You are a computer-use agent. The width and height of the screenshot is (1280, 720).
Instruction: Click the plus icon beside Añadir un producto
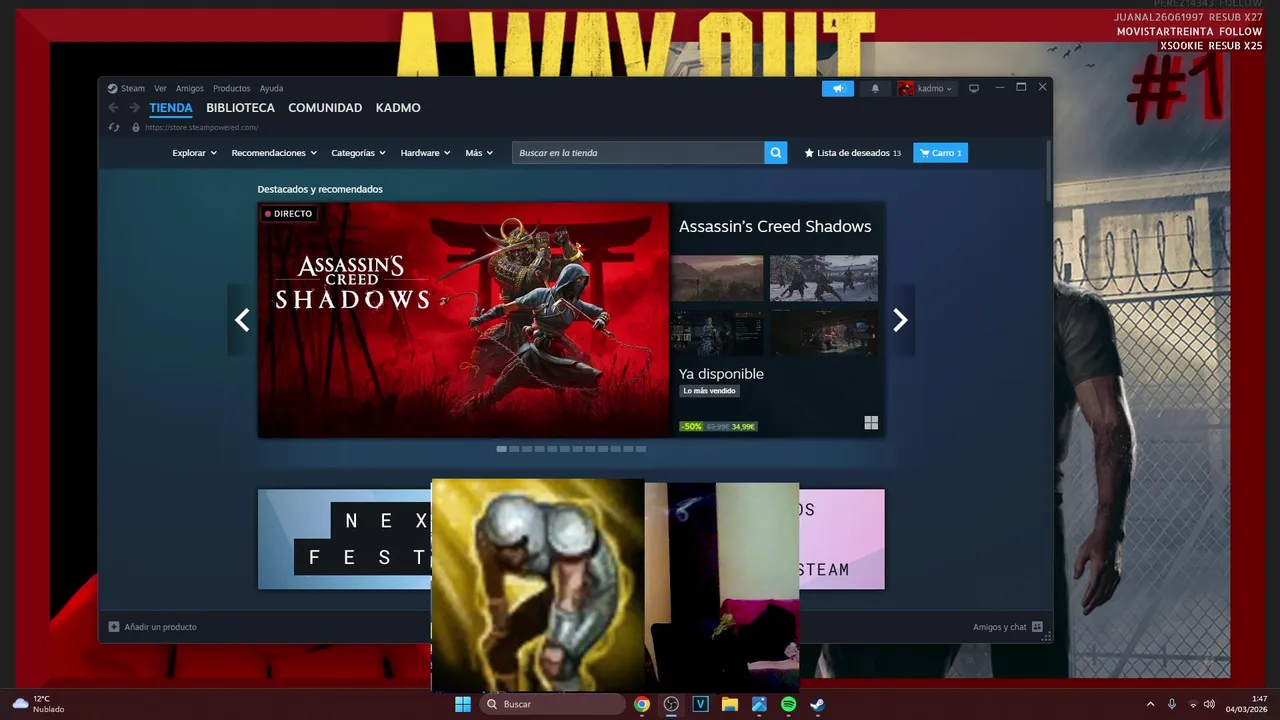coord(114,627)
